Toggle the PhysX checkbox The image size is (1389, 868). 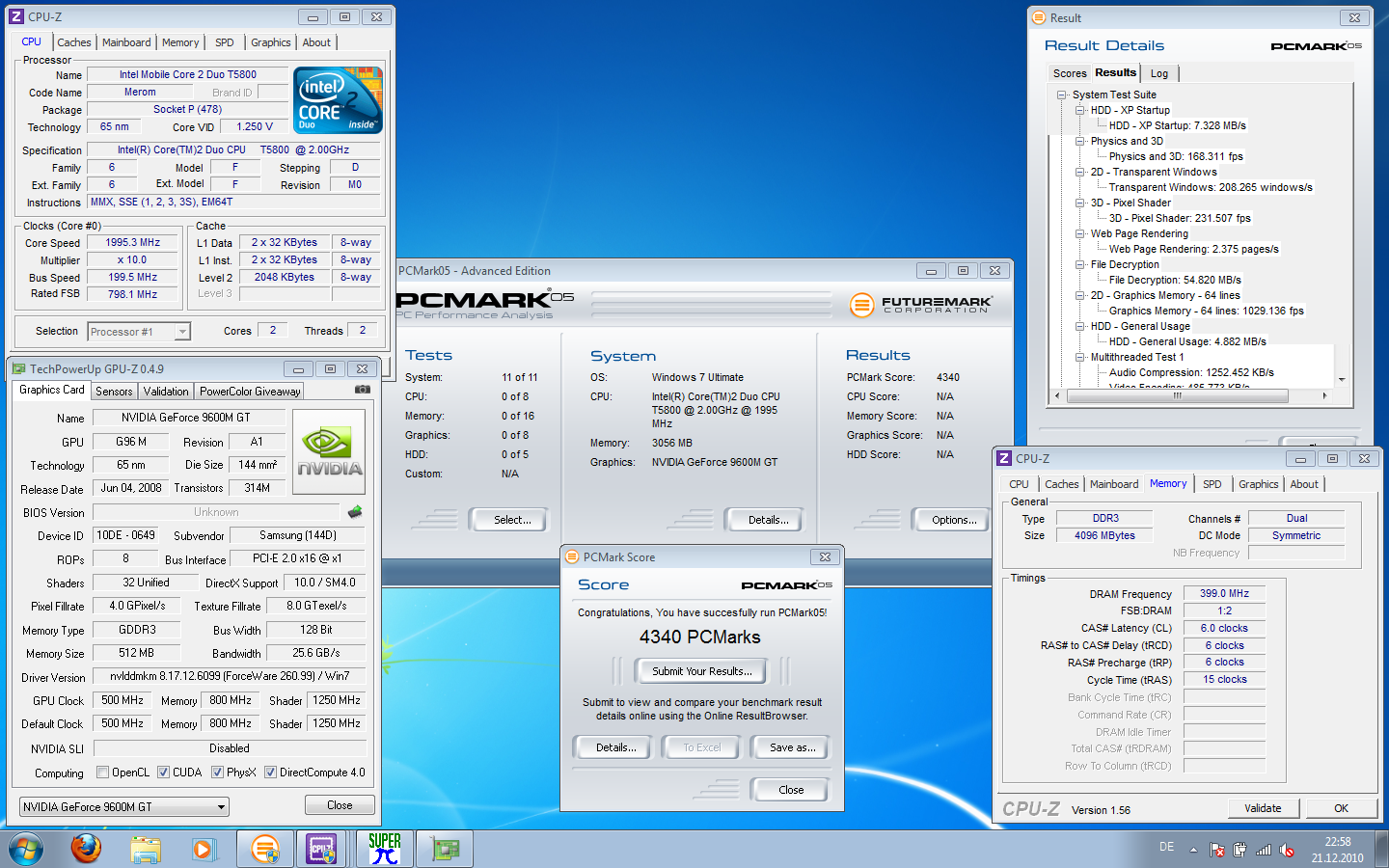pos(218,772)
